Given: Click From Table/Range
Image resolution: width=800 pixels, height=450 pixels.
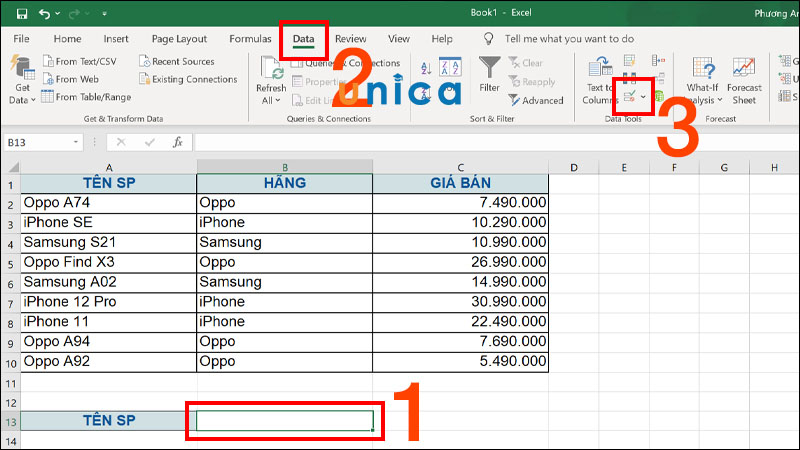Looking at the screenshot, I should tap(86, 97).
